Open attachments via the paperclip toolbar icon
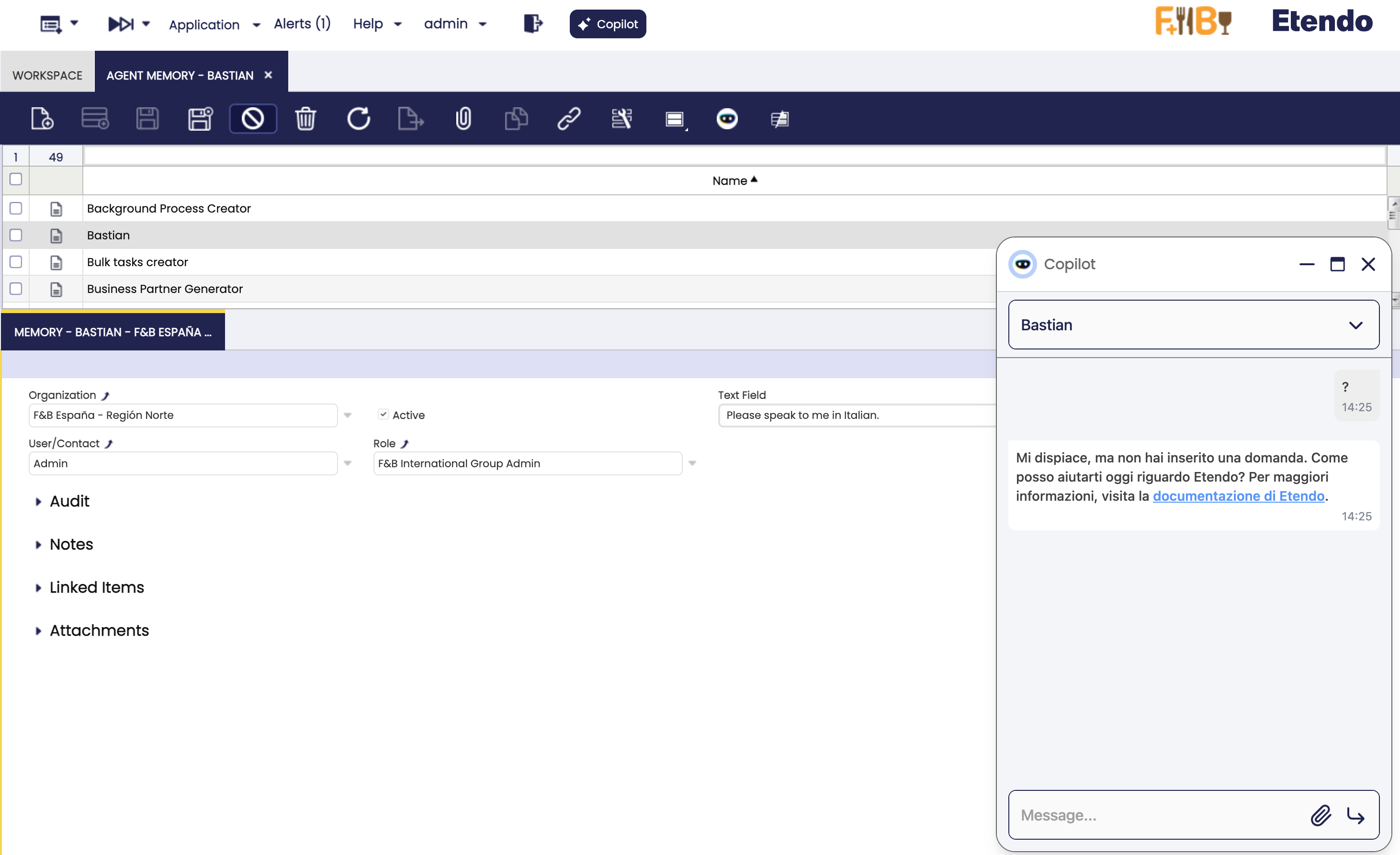Screen dimensions: 1400x855 463,119
